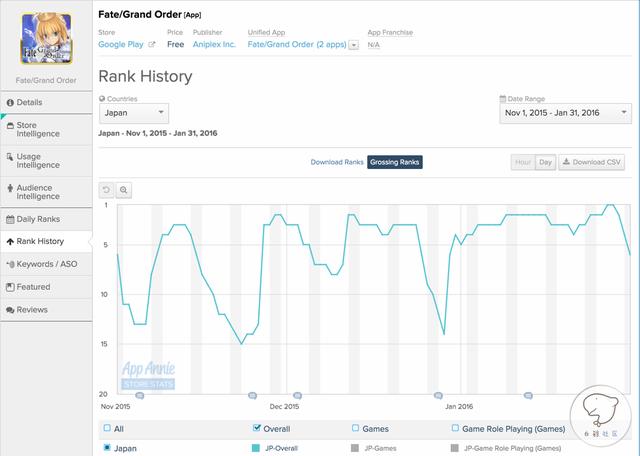
Task: Click the chart reset (undo) icon
Action: [107, 189]
